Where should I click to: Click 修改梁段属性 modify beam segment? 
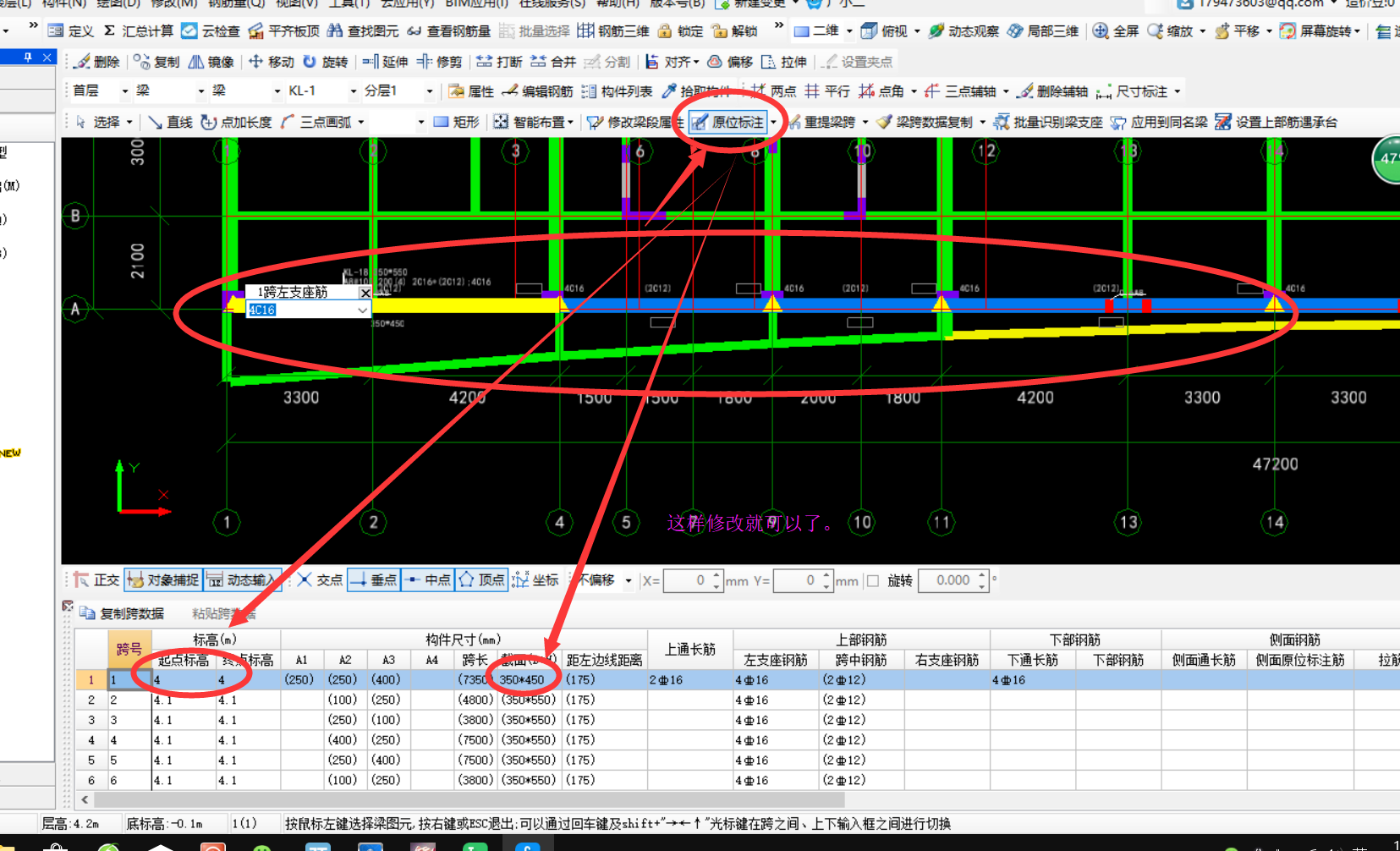coord(635,122)
